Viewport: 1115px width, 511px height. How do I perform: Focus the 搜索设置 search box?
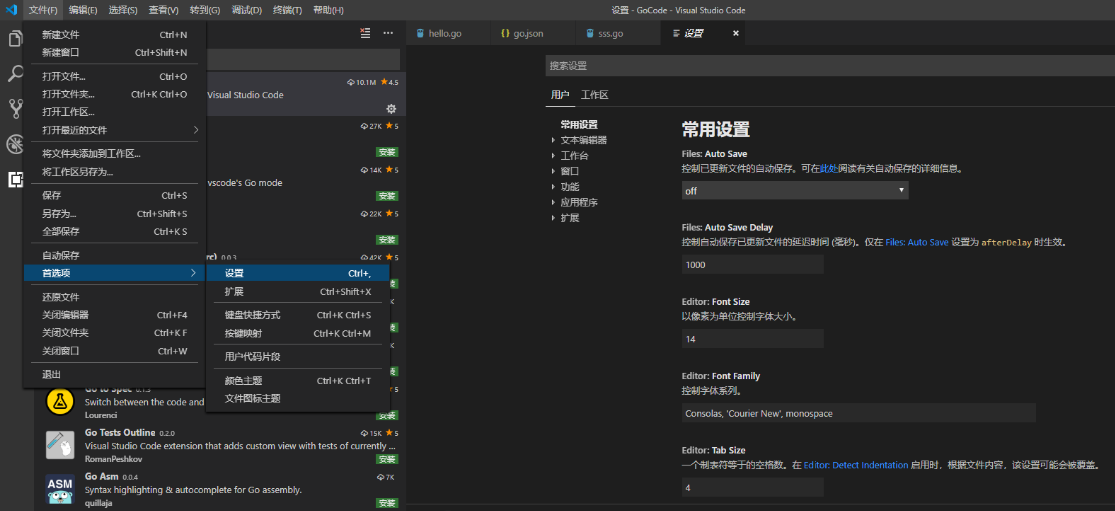[x=830, y=65]
